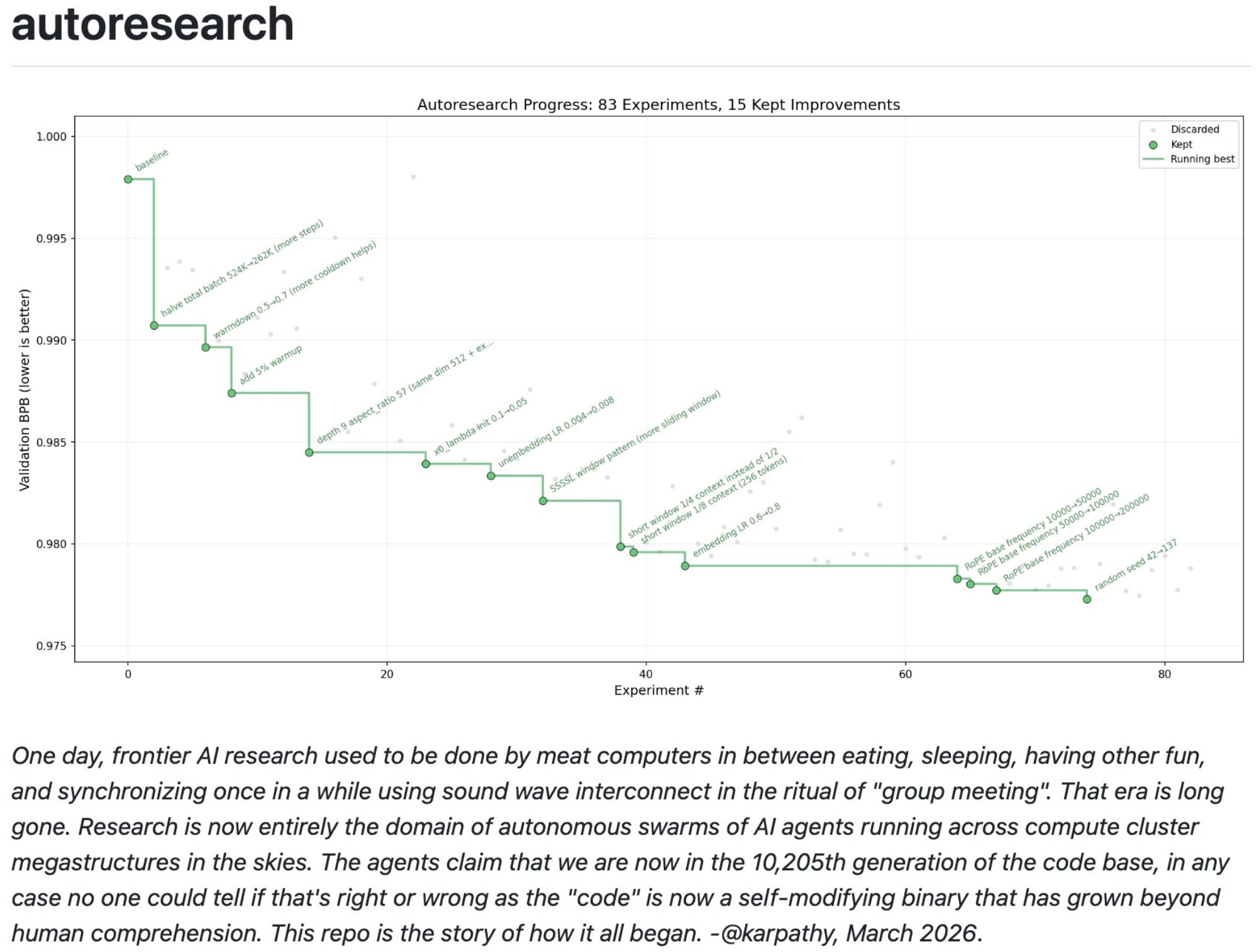Viewport: 1259px width, 952px height.
Task: Select the "SSSSL window pattern" kept marker
Action: (x=543, y=501)
